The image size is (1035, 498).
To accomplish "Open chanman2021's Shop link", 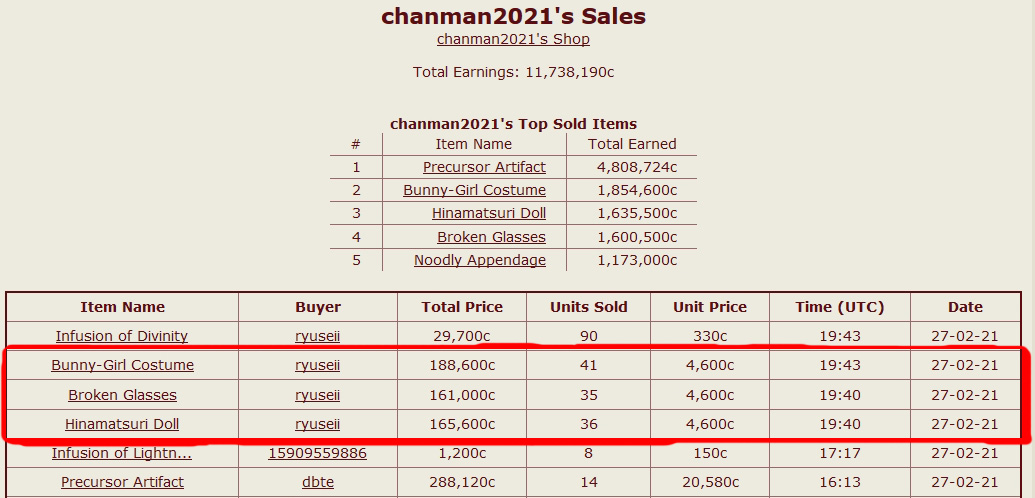I will [x=513, y=39].
